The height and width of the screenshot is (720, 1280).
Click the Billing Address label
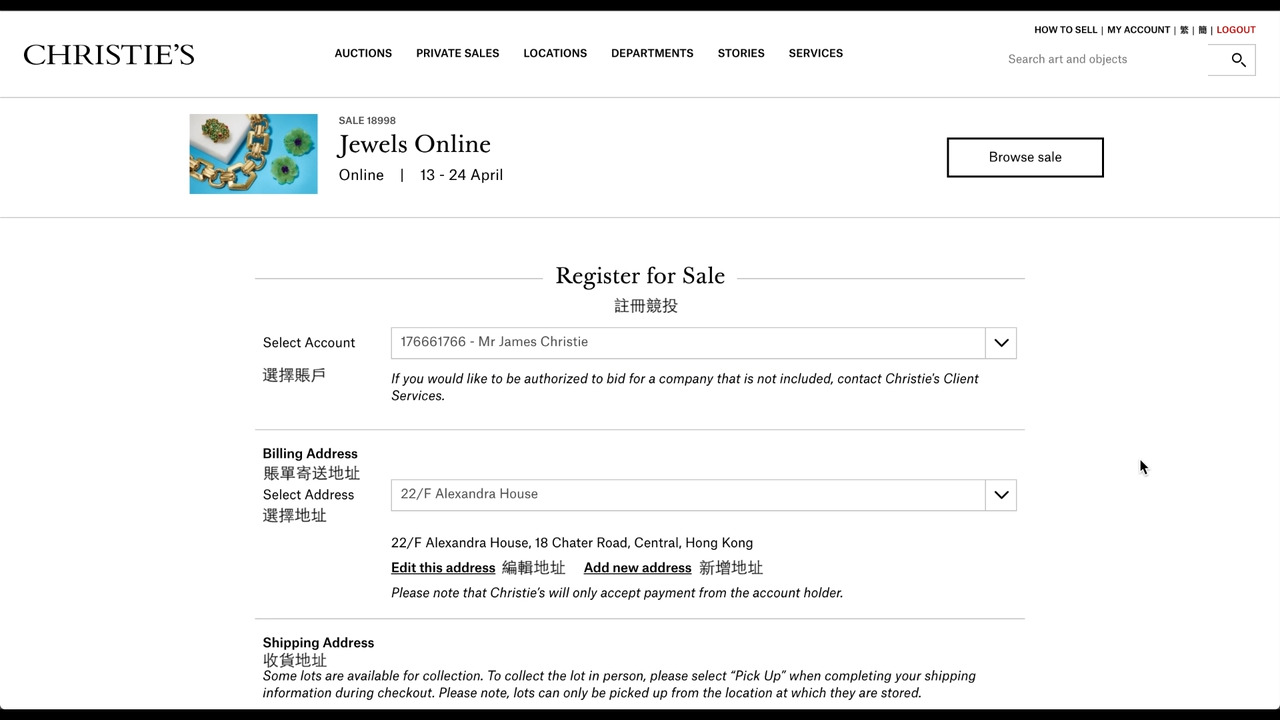click(310, 453)
